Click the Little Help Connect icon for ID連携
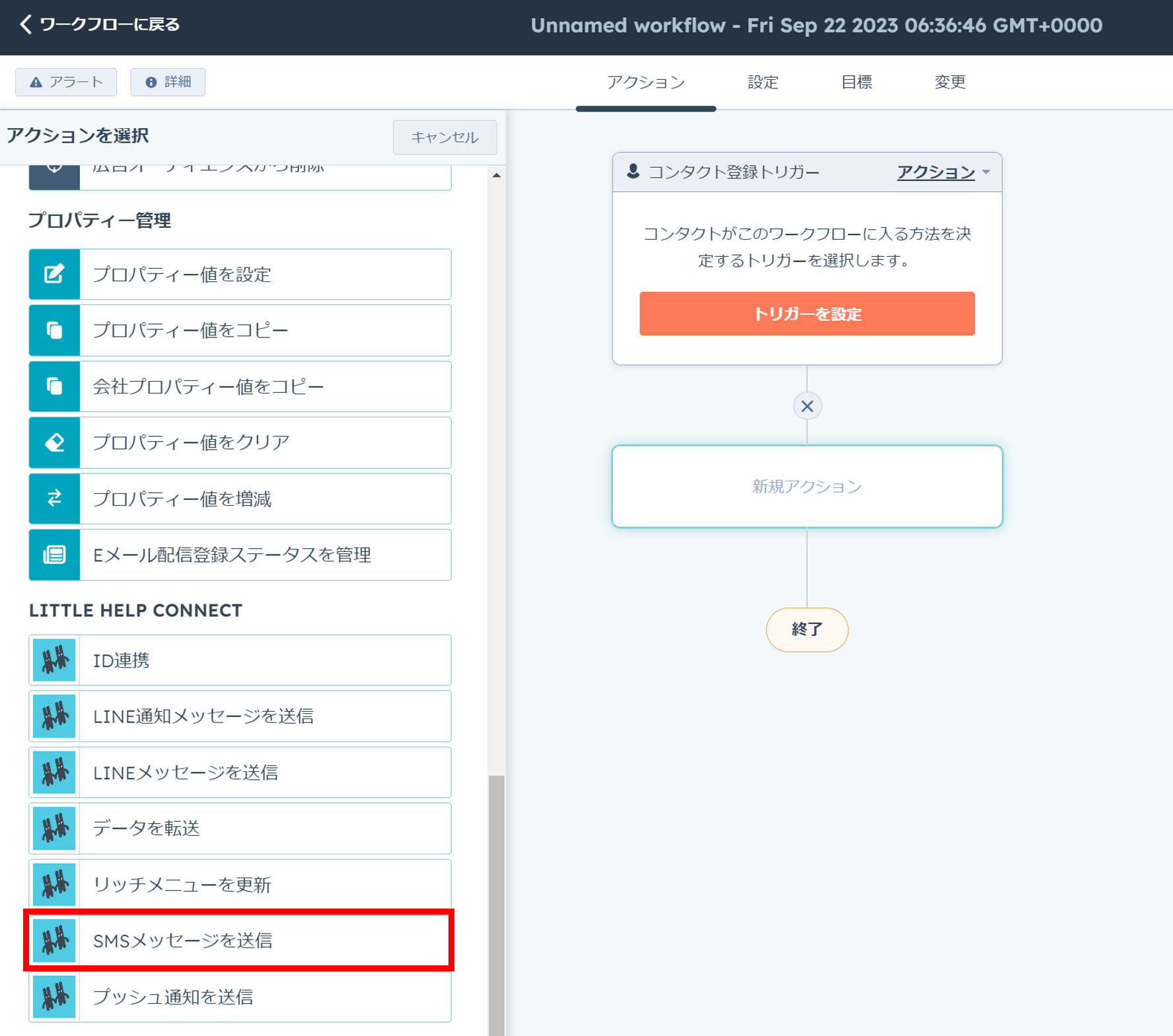Viewport: 1173px width, 1036px height. [x=54, y=660]
